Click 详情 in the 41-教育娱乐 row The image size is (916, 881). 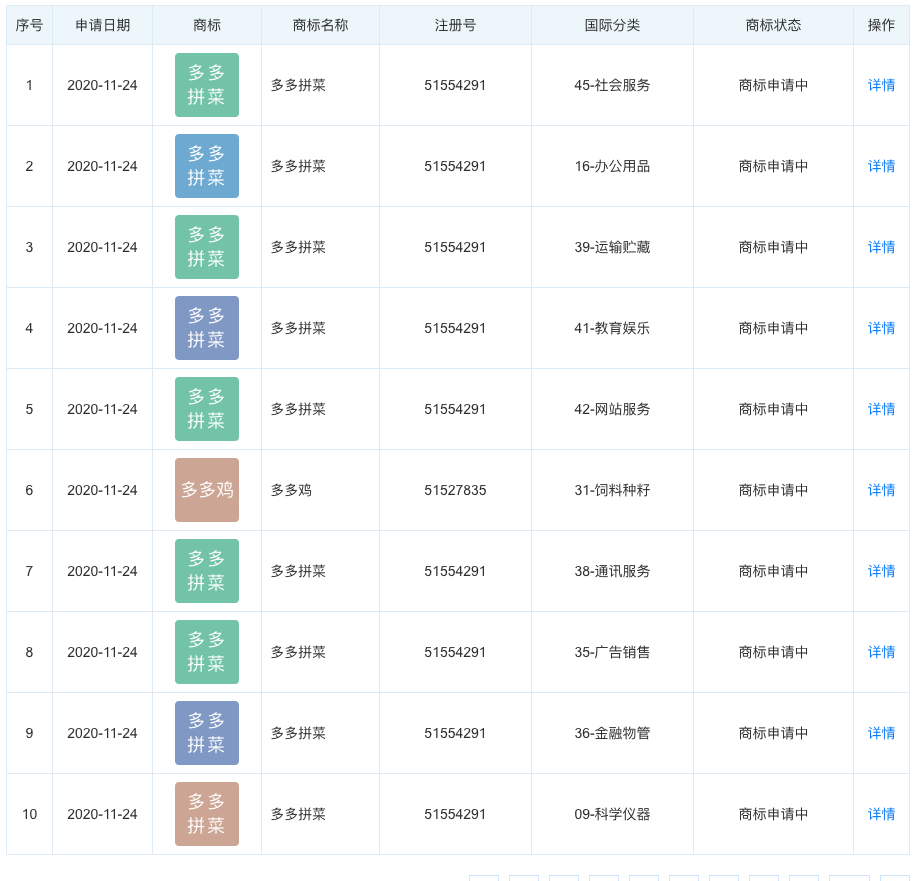[x=881, y=328]
